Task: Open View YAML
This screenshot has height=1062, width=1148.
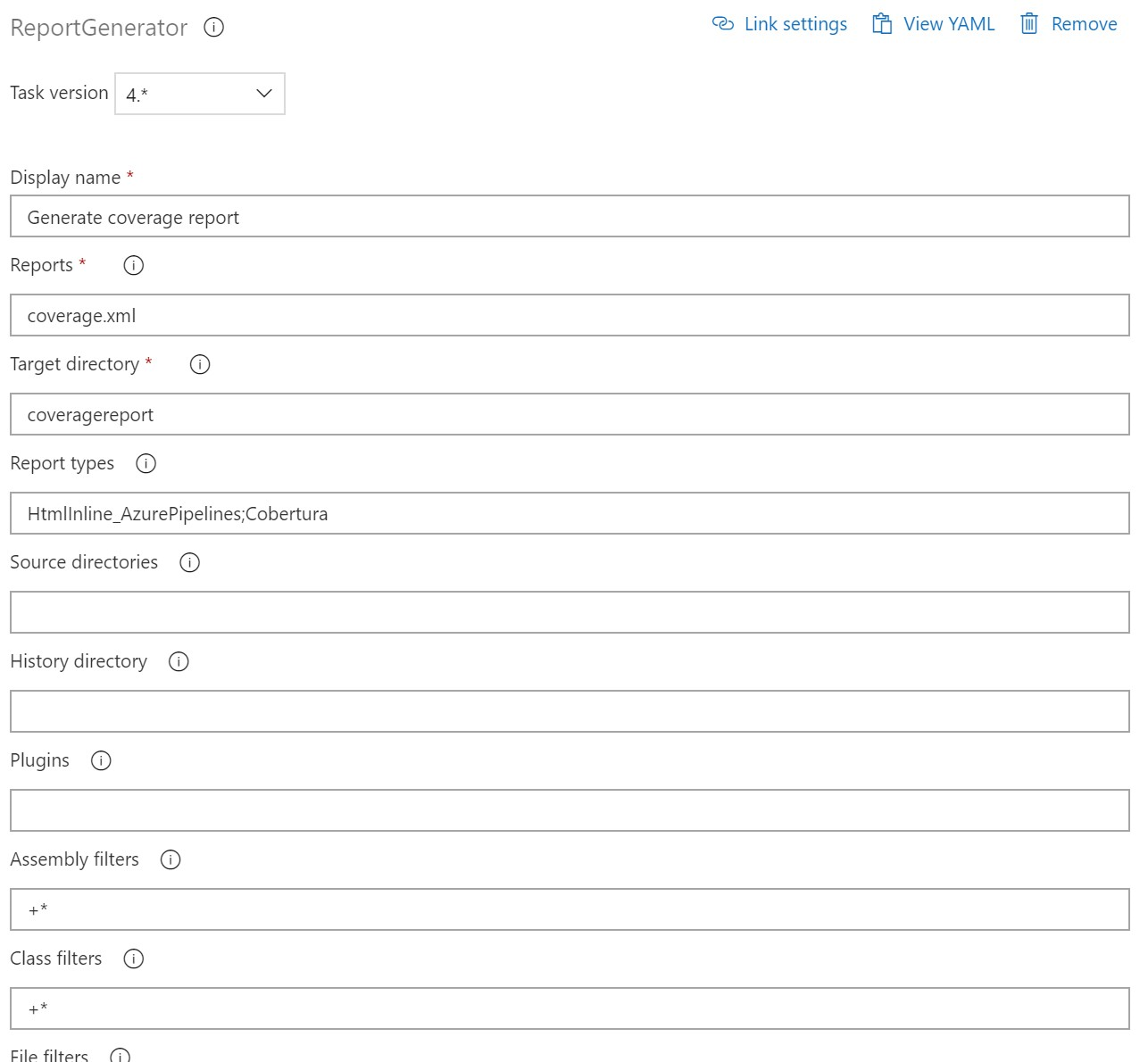Action: pyautogui.click(x=934, y=24)
